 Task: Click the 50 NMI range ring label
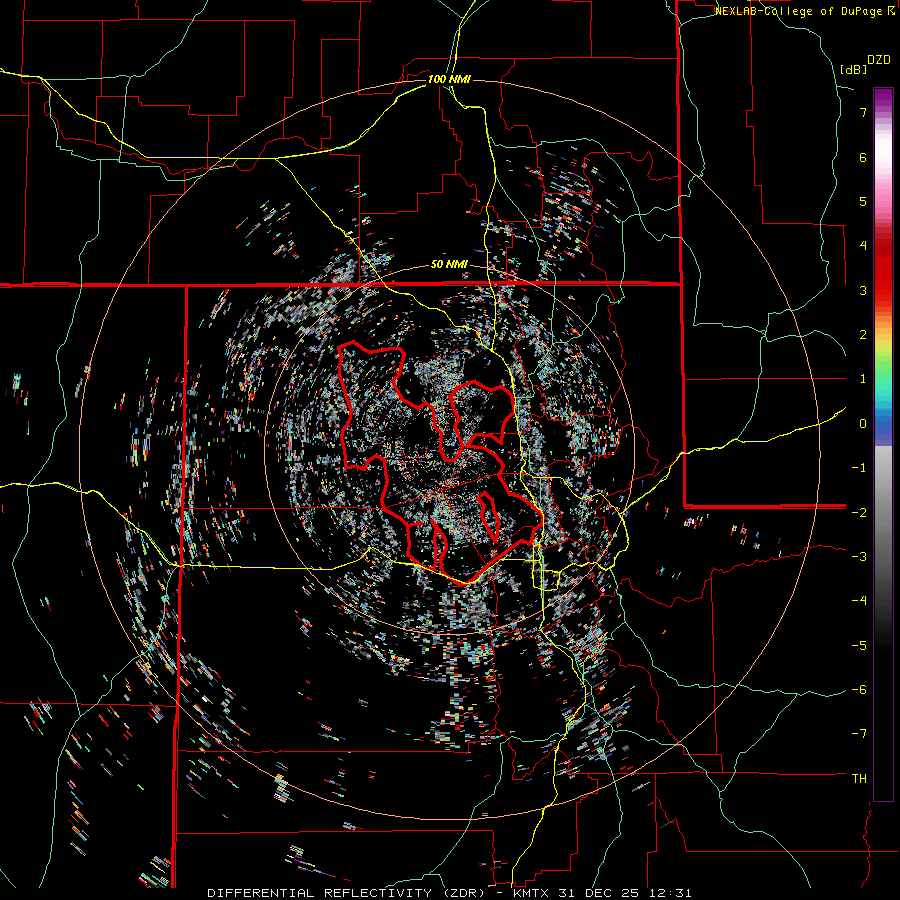[449, 265]
